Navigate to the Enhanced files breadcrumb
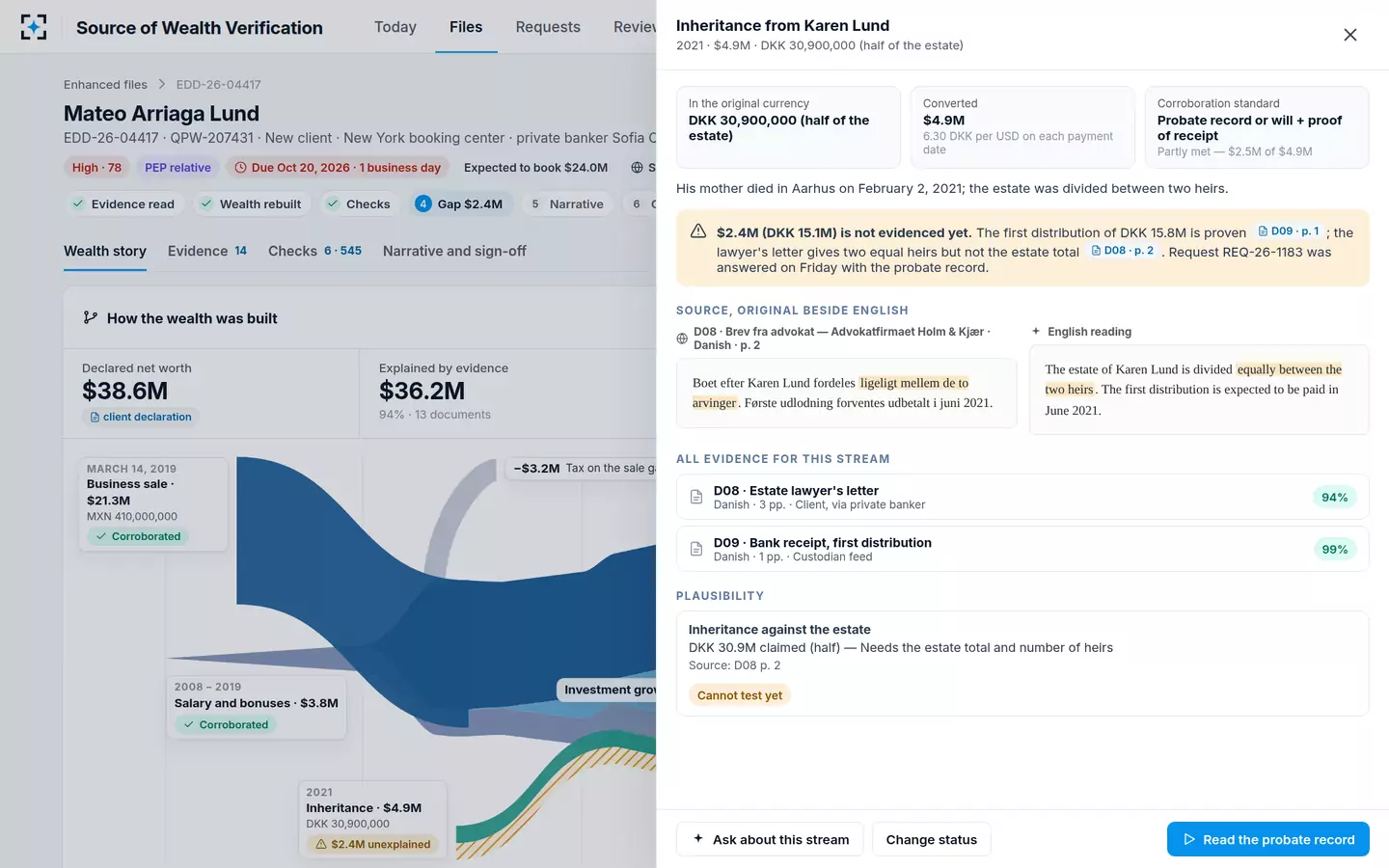Image resolution: width=1389 pixels, height=868 pixels. 105,84
